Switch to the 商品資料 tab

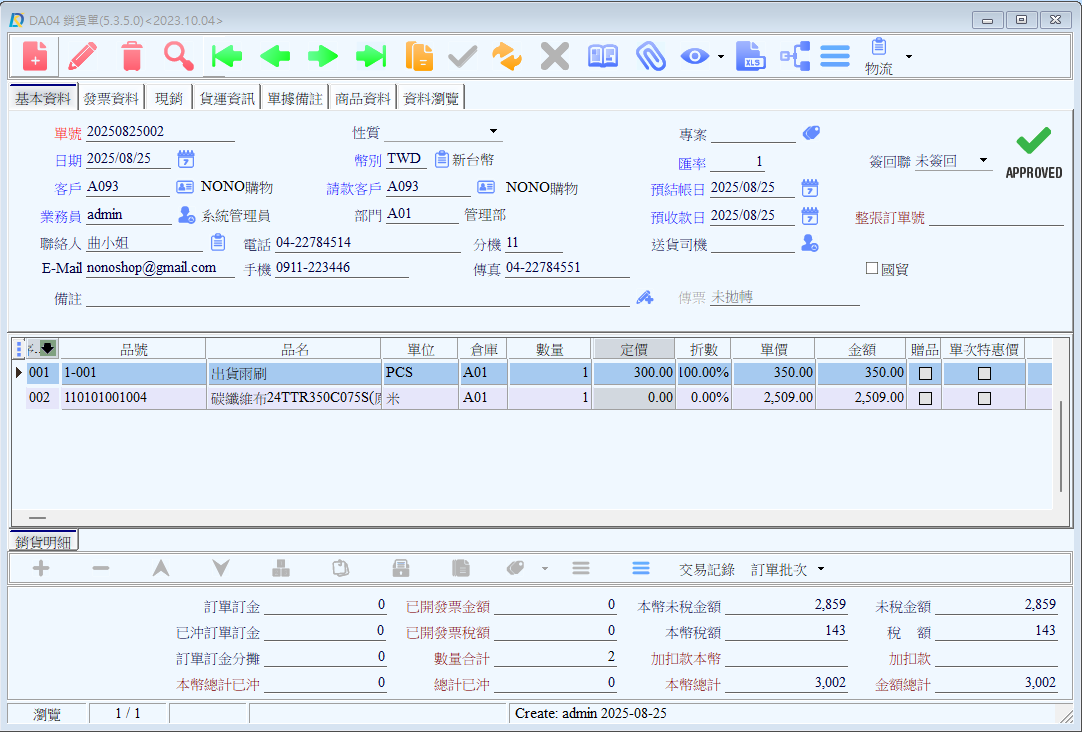tap(363, 99)
